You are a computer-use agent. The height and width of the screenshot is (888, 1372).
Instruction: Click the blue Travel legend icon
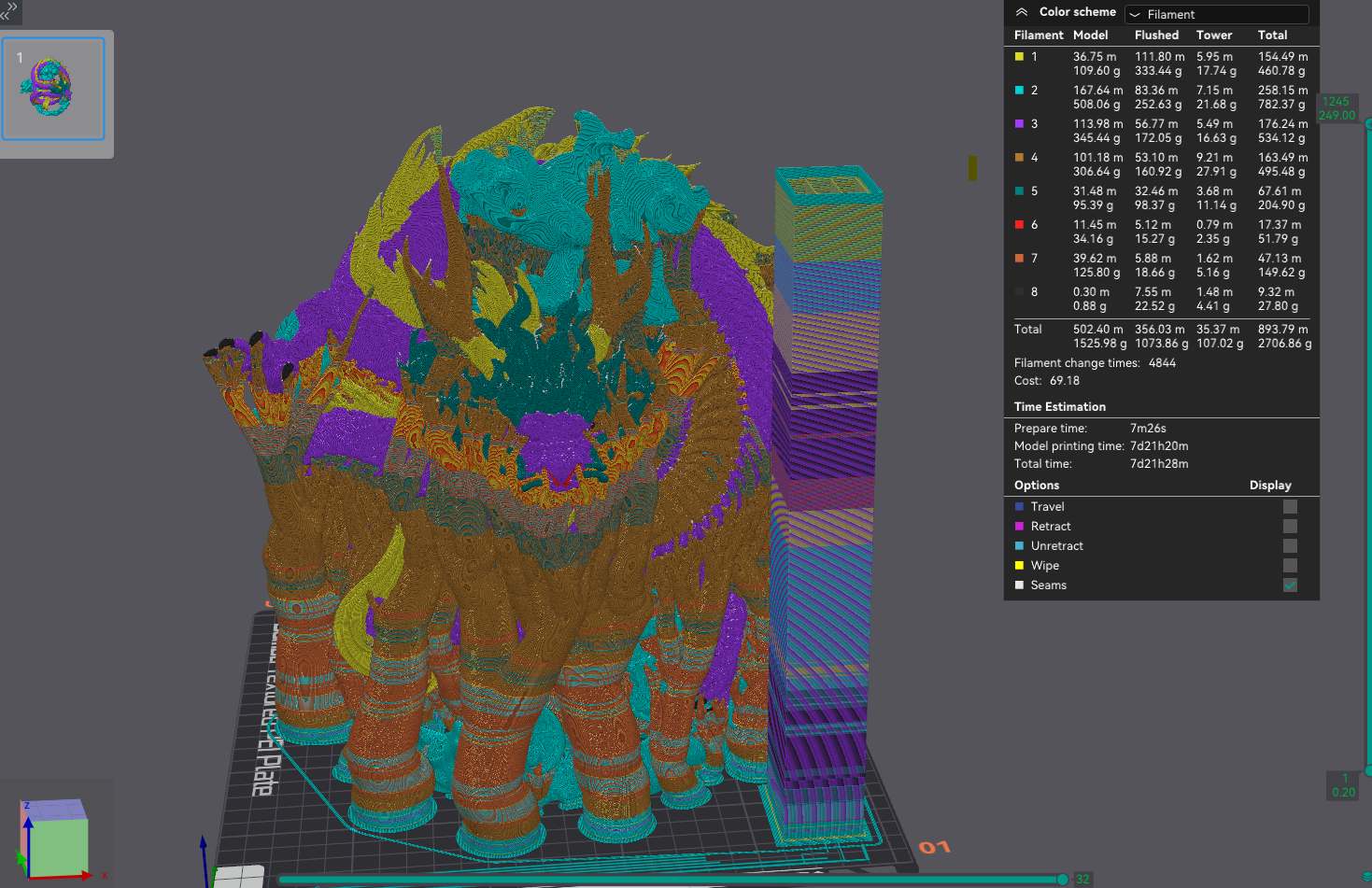(x=1020, y=507)
